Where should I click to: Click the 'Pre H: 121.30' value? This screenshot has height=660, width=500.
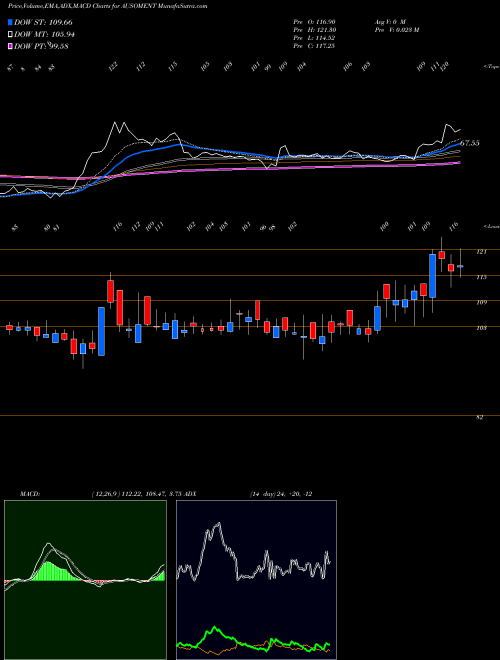(314, 30)
